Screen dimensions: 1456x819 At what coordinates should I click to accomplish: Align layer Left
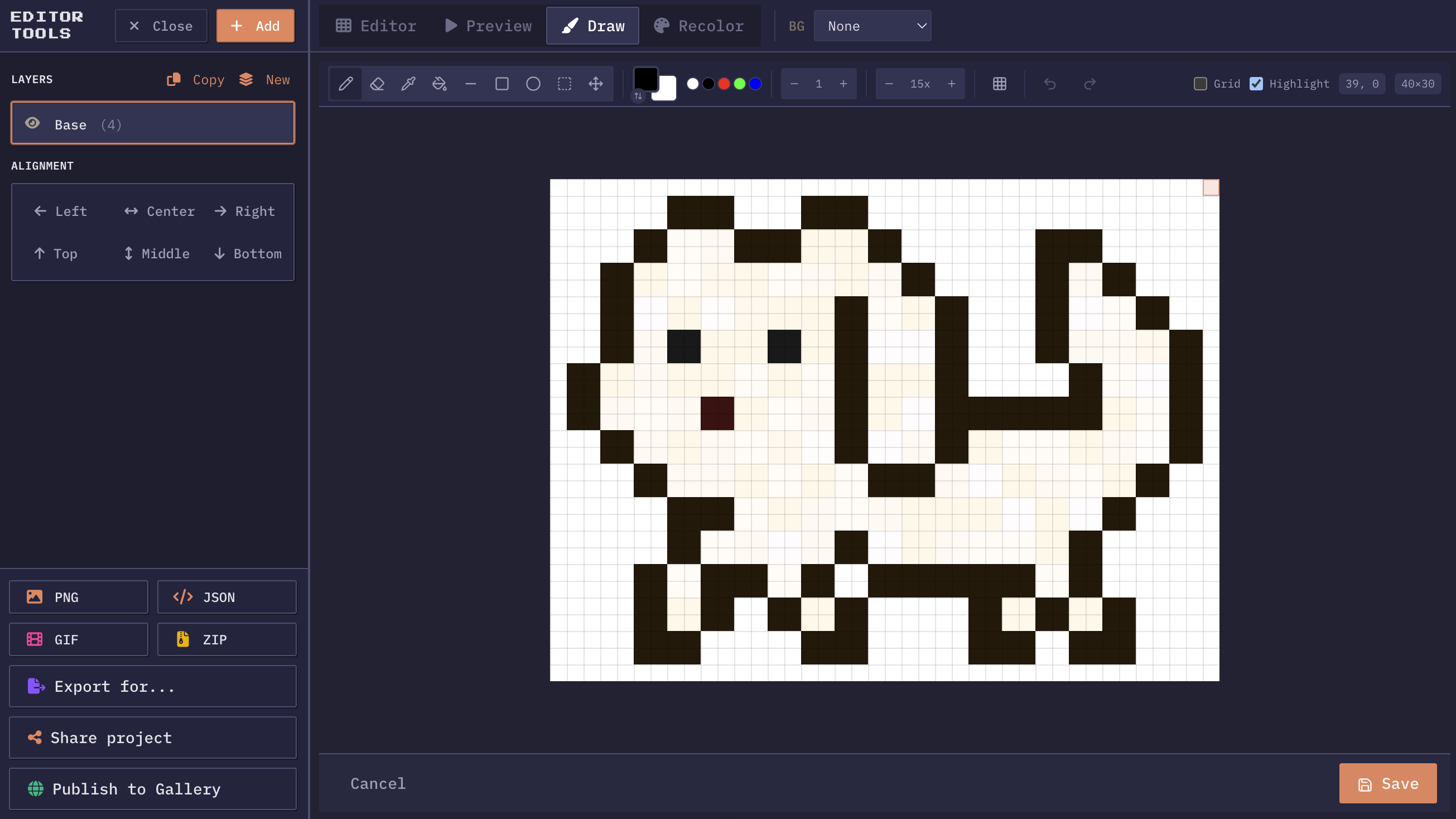[60, 211]
